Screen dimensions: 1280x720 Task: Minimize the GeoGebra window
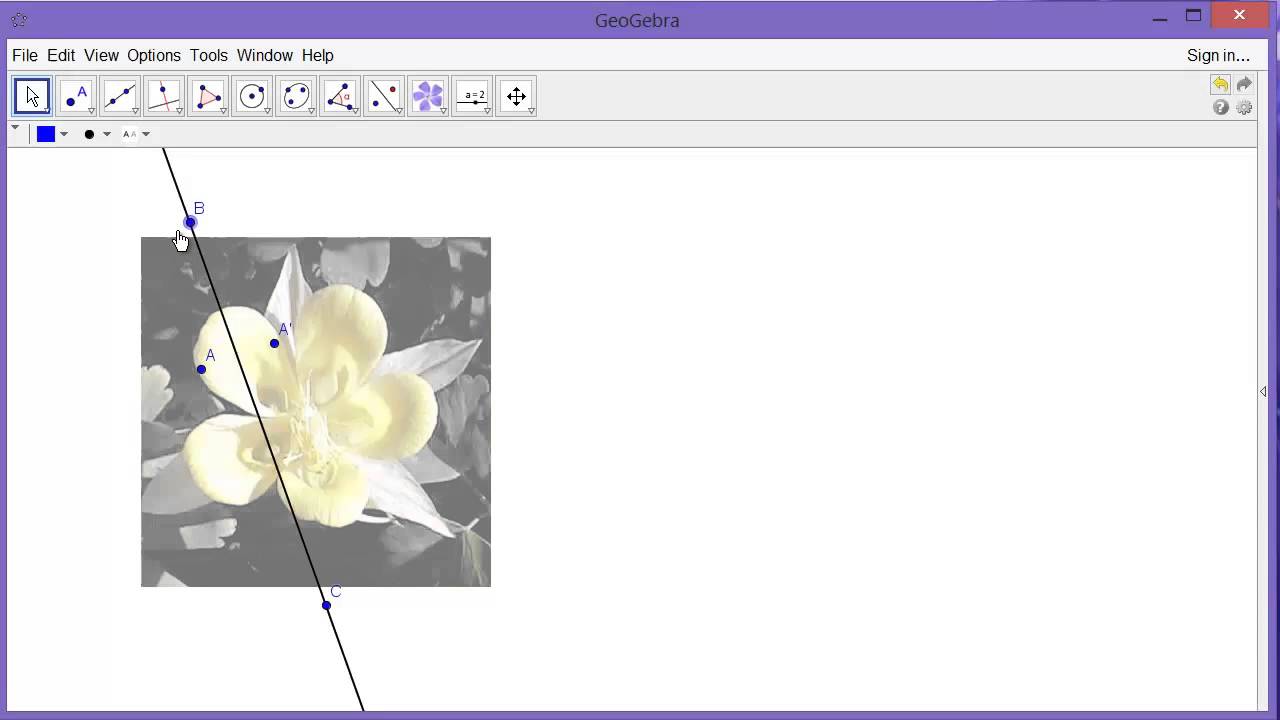click(1160, 17)
